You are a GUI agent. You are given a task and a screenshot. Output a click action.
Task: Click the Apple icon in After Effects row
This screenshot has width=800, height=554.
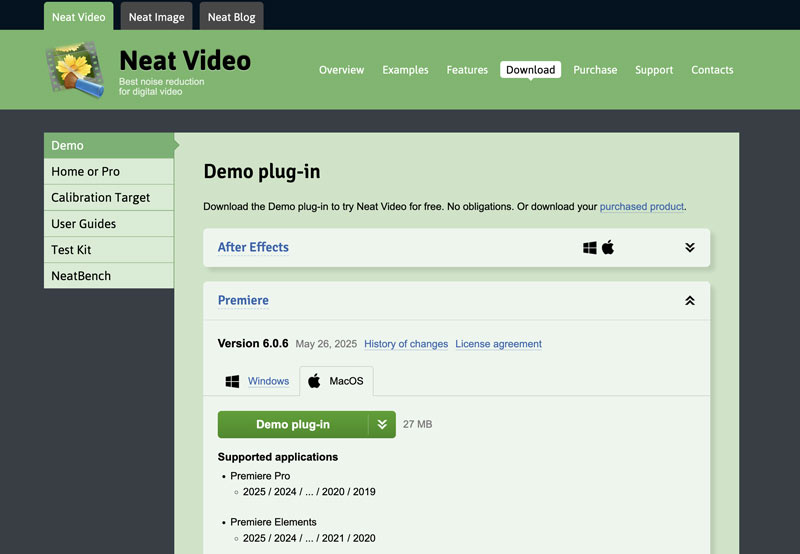(x=608, y=247)
